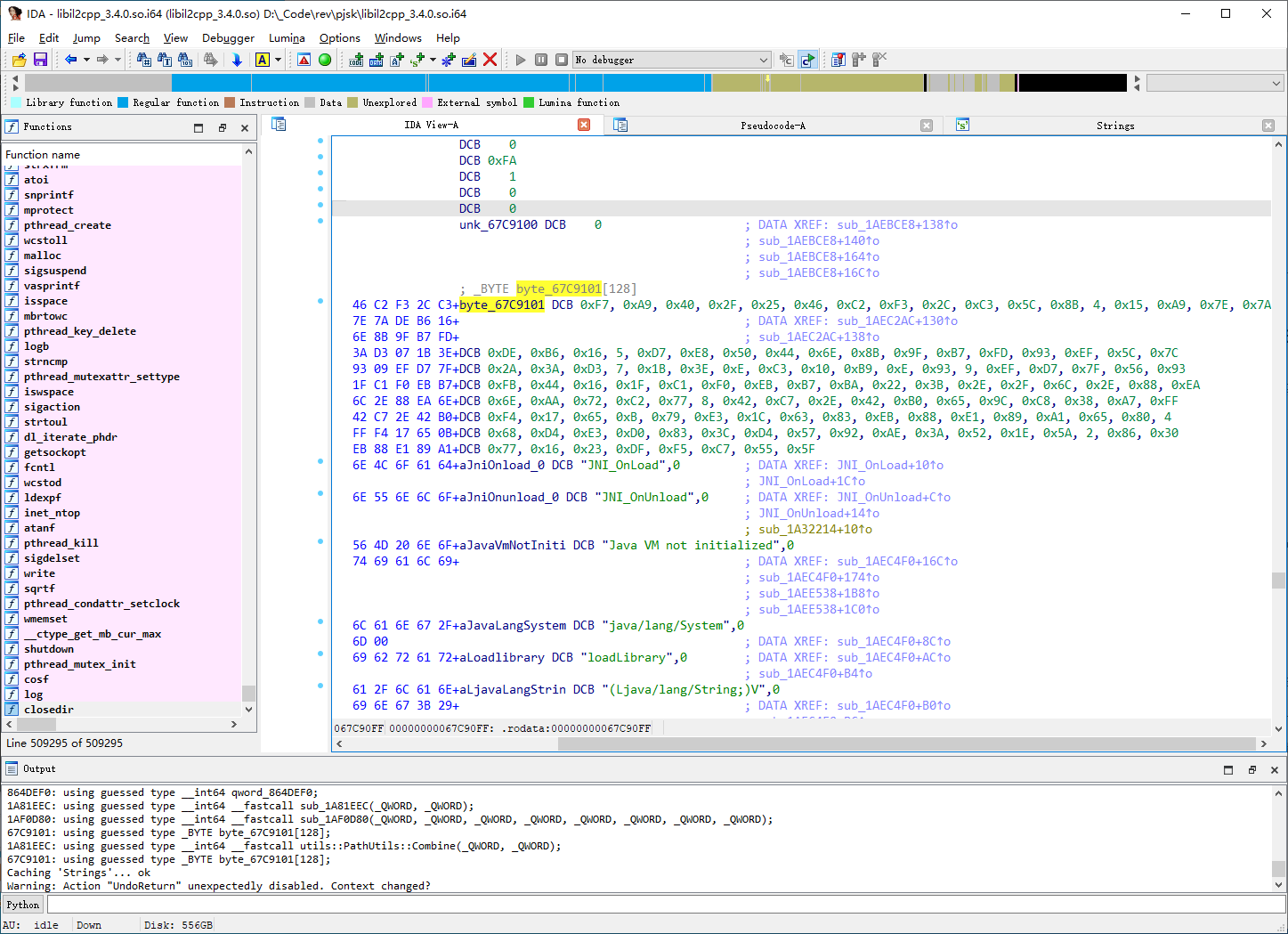Screen dimensions: 1288x934
Task: Open the Lumina menu
Action: 287,38
